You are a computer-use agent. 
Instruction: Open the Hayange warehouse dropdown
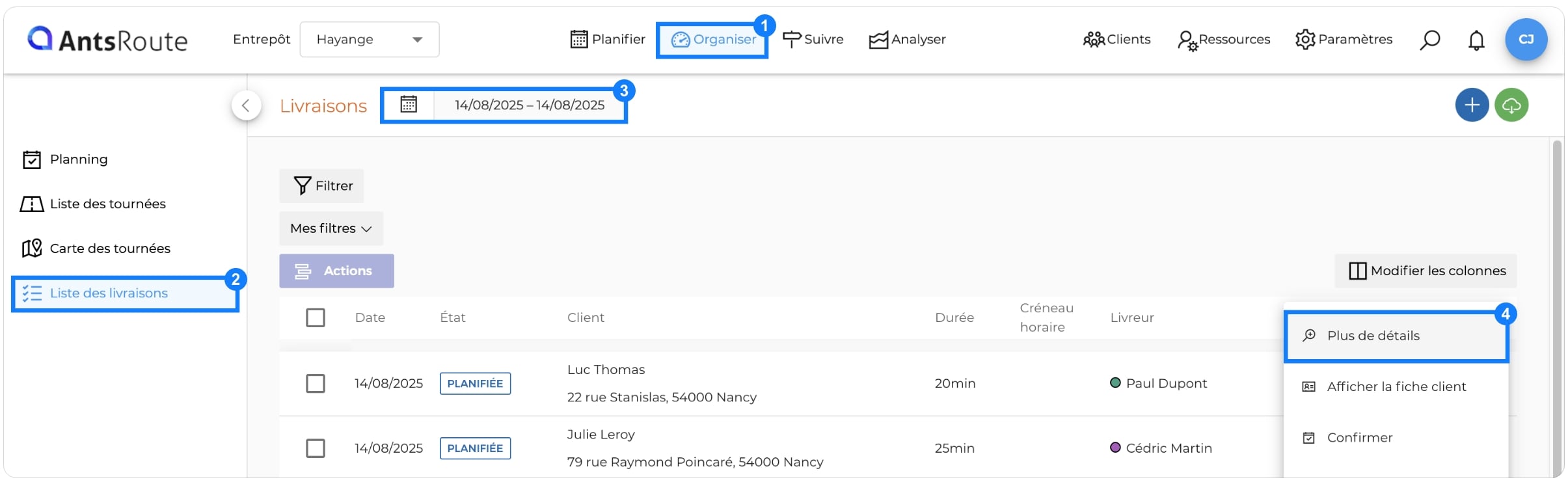[370, 40]
